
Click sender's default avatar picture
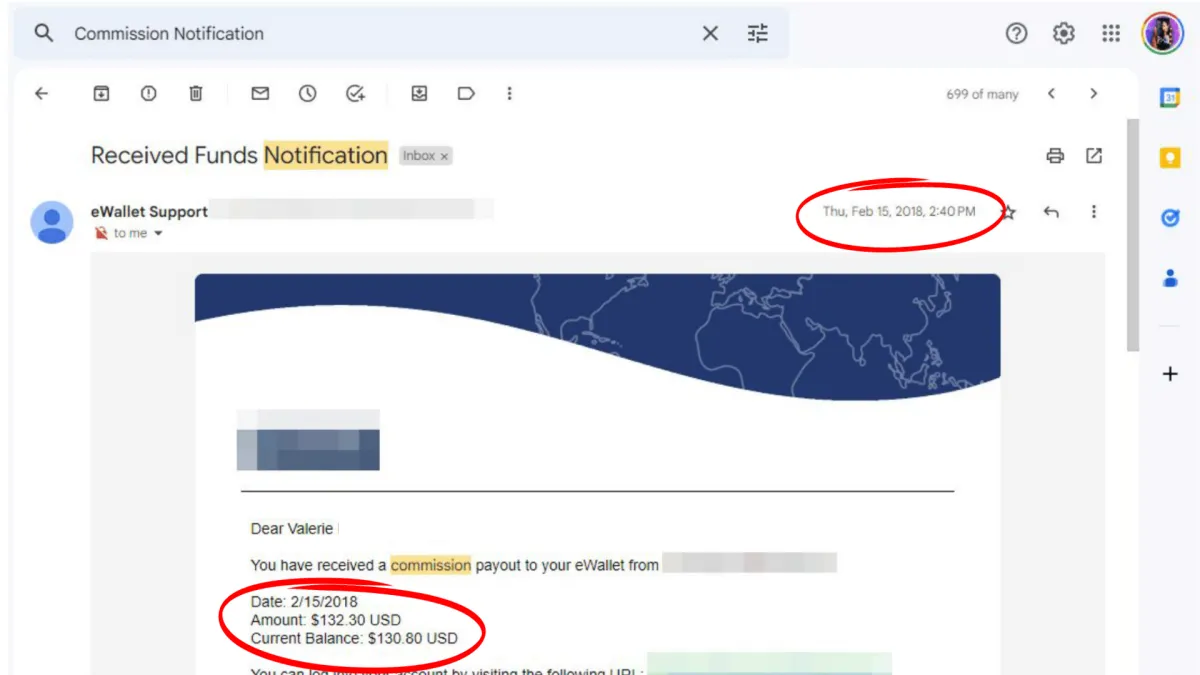pyautogui.click(x=52, y=222)
